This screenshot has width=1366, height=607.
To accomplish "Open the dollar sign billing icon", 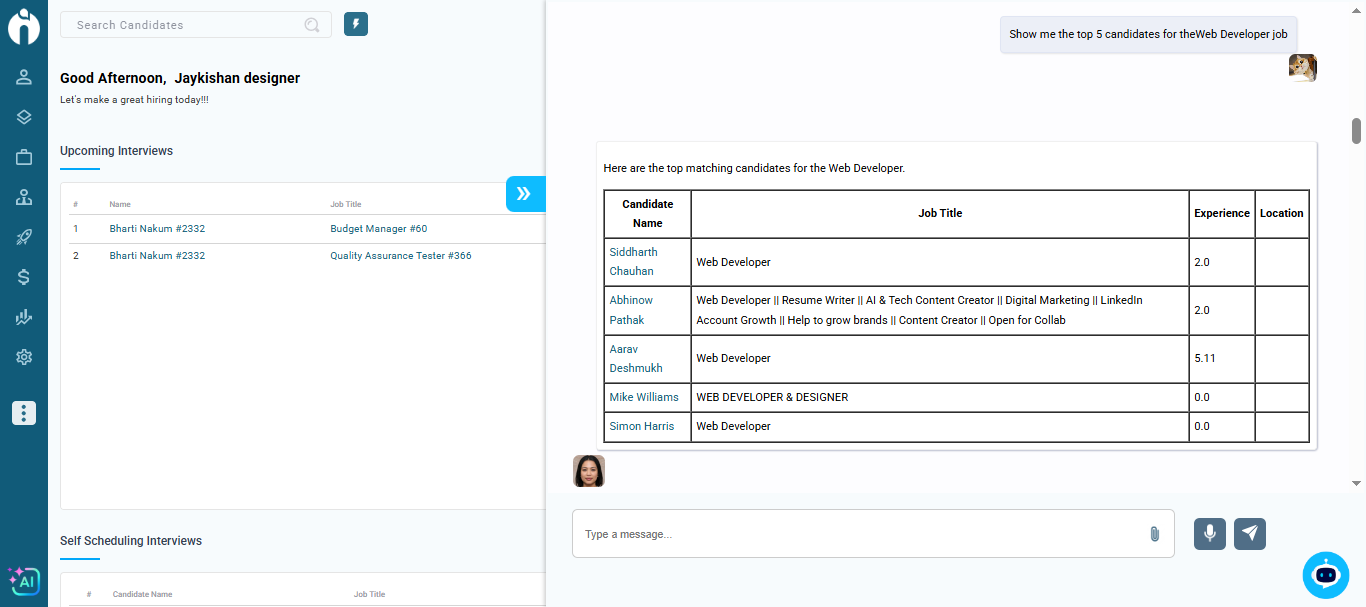I will pyautogui.click(x=24, y=277).
